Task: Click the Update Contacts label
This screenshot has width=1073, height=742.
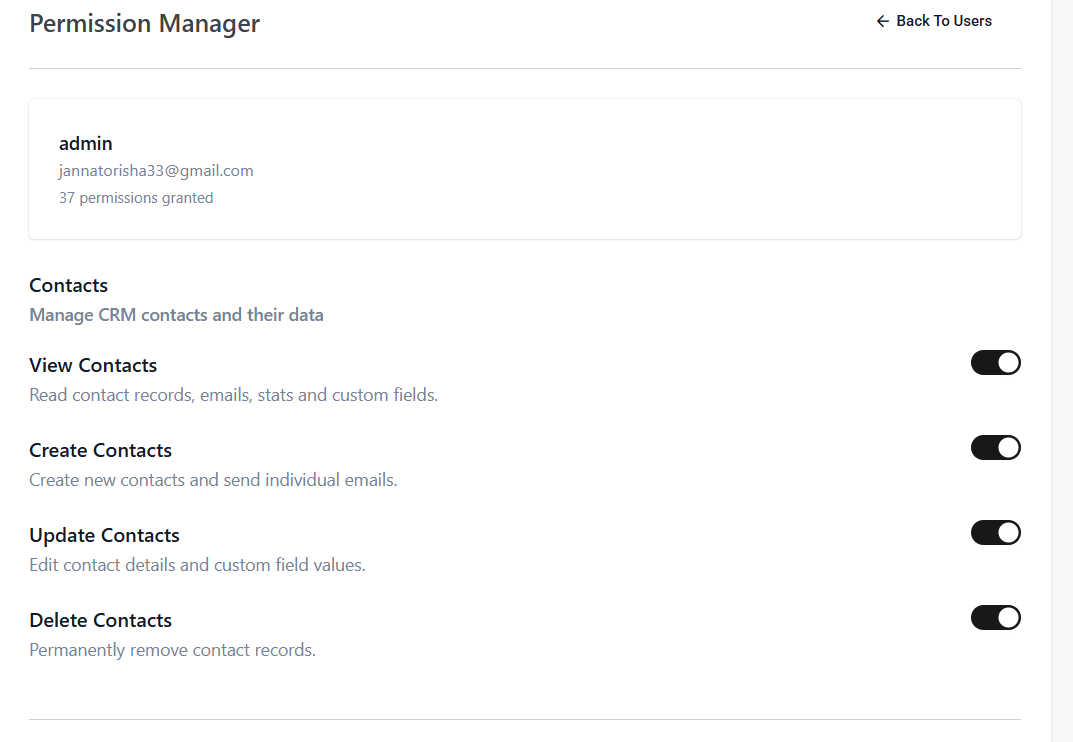Action: (x=105, y=535)
